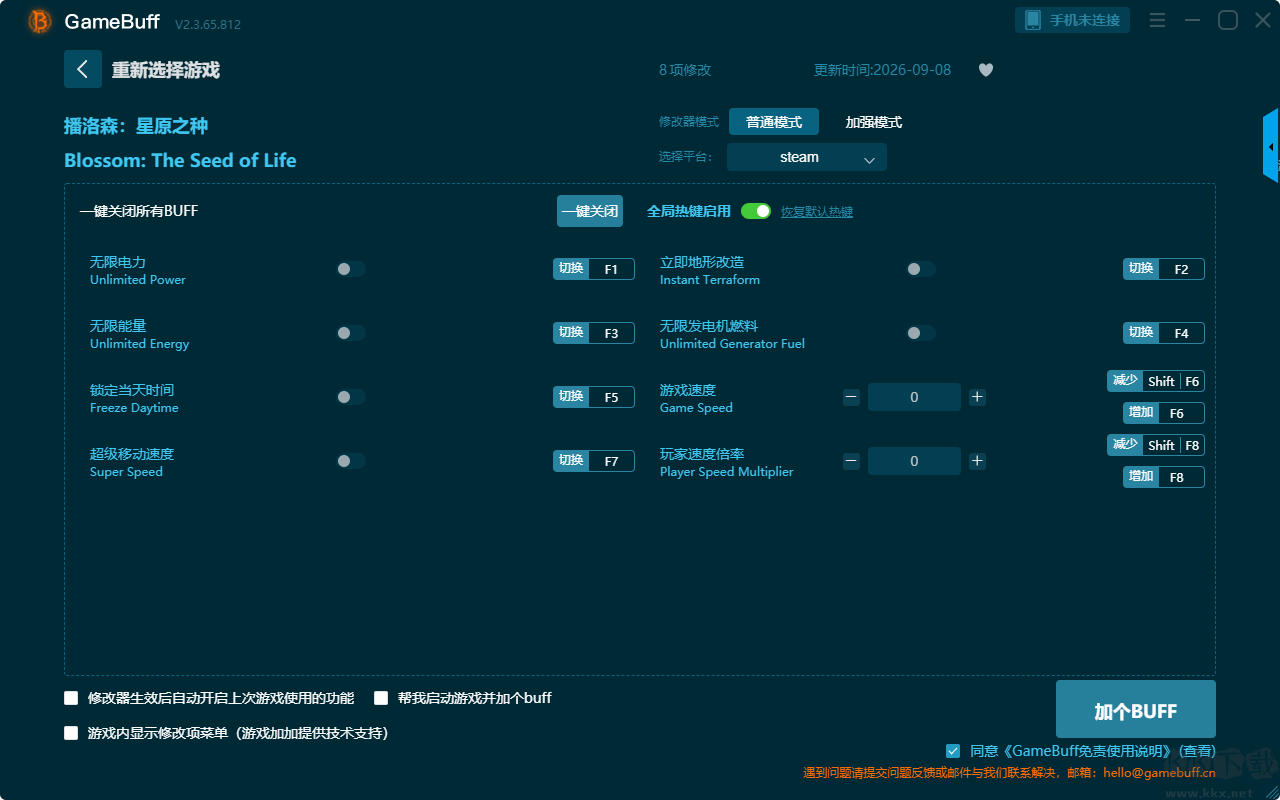Viewport: 1280px width, 800px height.
Task: Uncheck the GameBuff disclaimer agreement box
Action: pyautogui.click(x=953, y=751)
